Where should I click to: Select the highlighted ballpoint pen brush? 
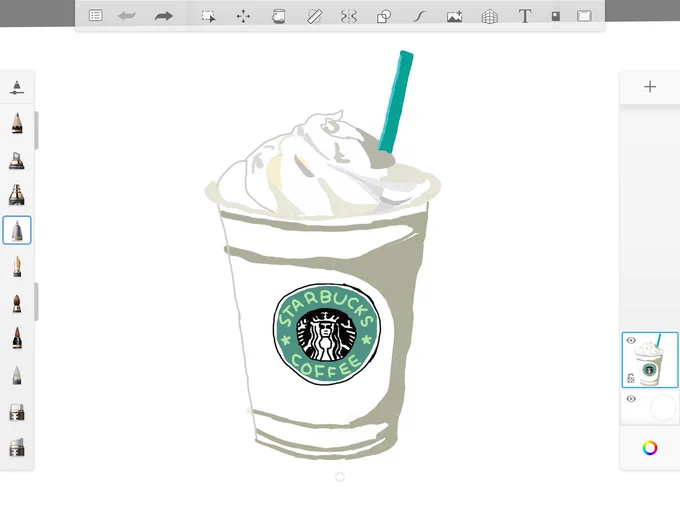(x=16, y=230)
